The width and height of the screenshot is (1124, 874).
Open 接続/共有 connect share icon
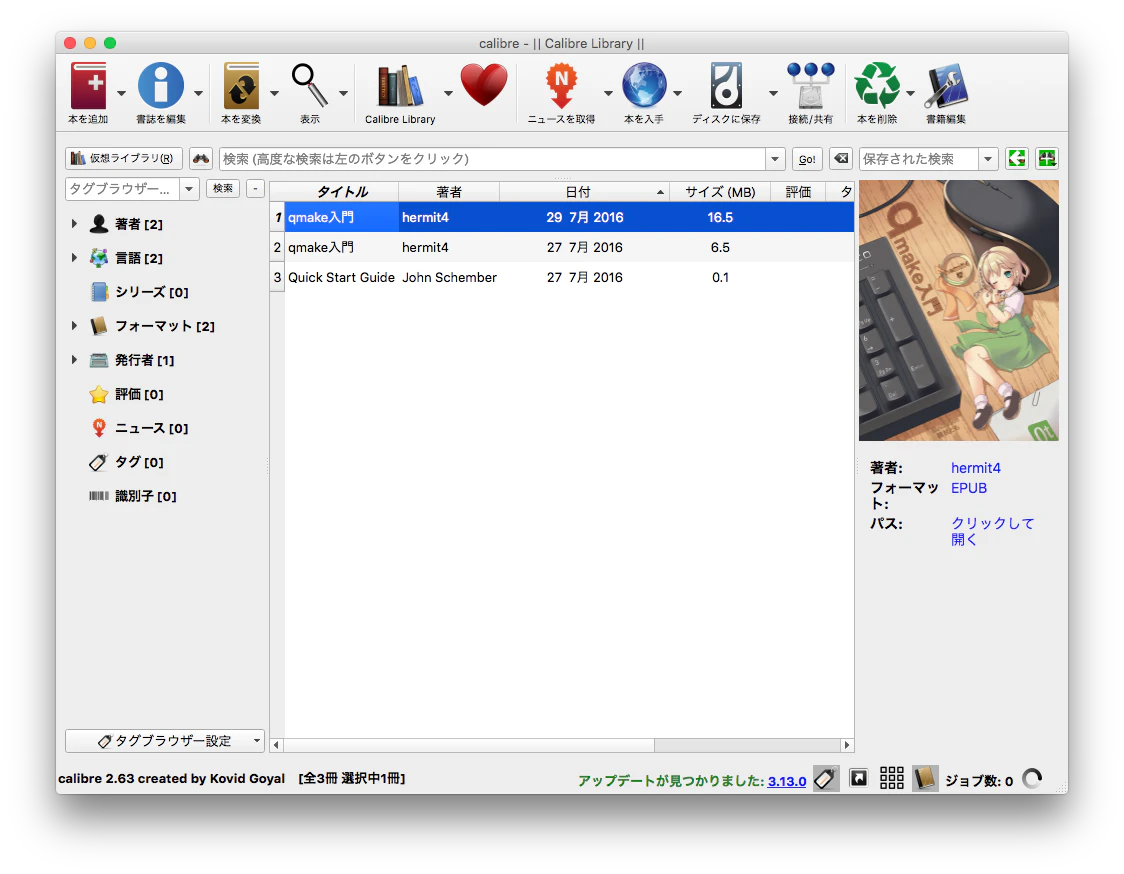coord(811,87)
